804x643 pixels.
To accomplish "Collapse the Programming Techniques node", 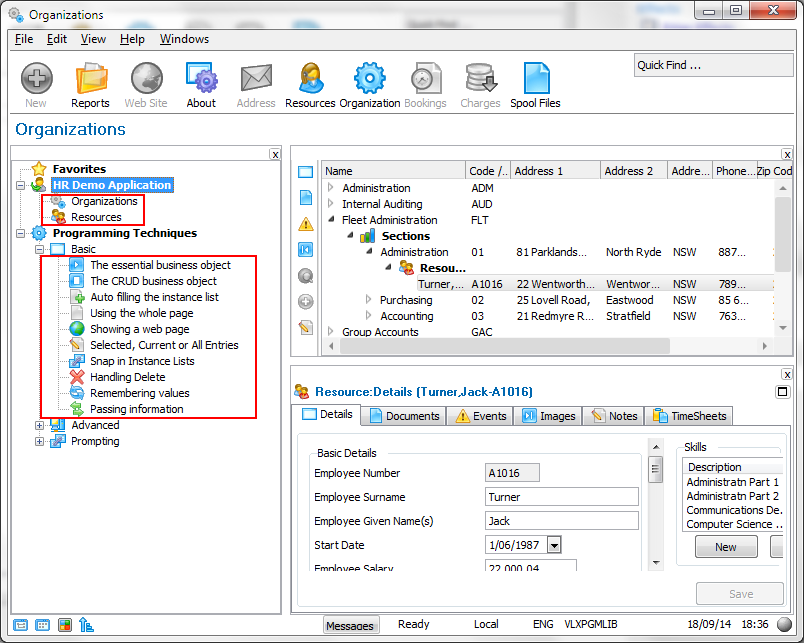I will pos(21,233).
